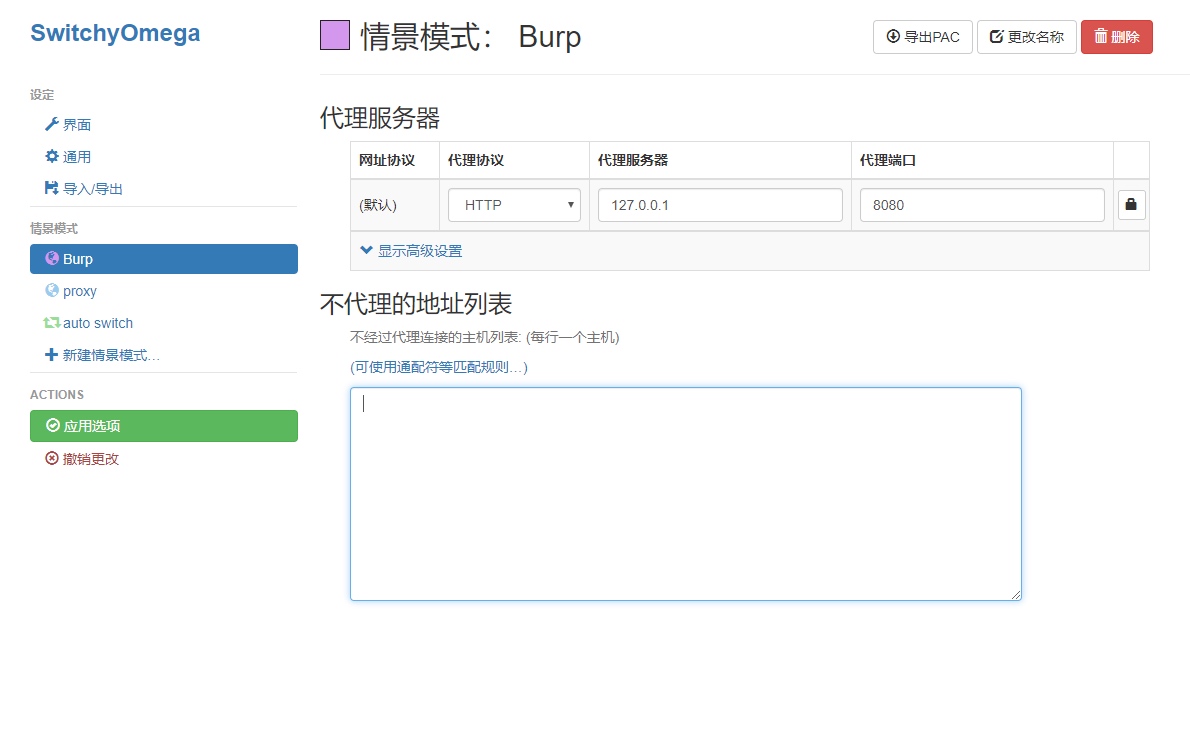Screen dimensions: 1190x740
Task: Click the wrench icon beside 界面
Action: (x=52, y=125)
